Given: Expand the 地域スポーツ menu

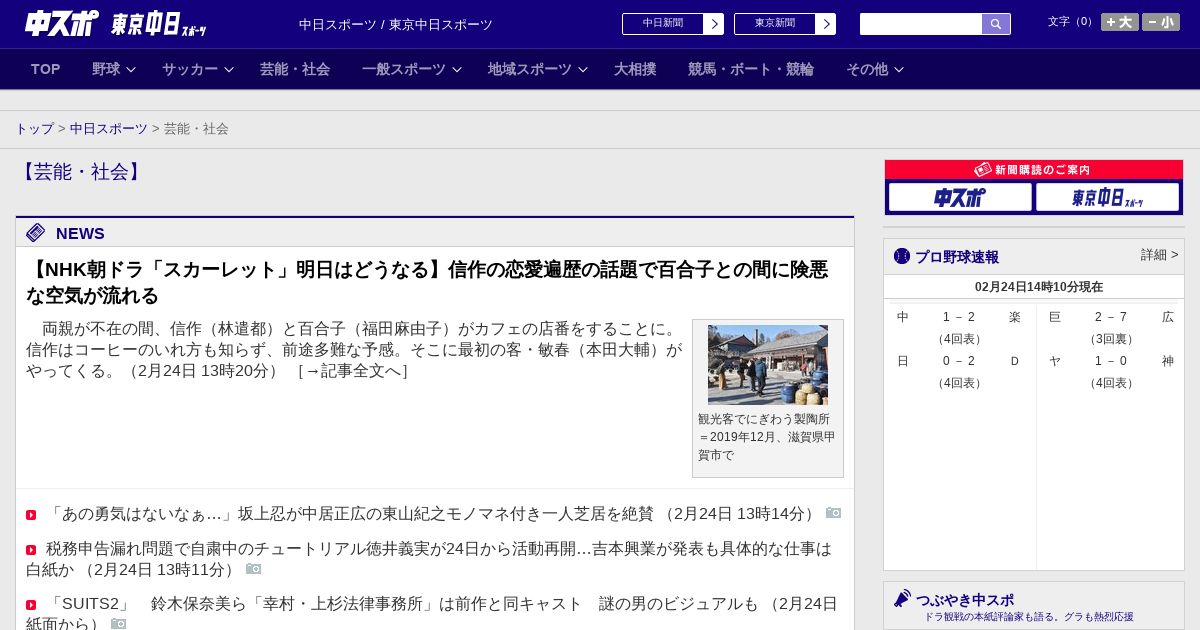Looking at the screenshot, I should (x=537, y=69).
